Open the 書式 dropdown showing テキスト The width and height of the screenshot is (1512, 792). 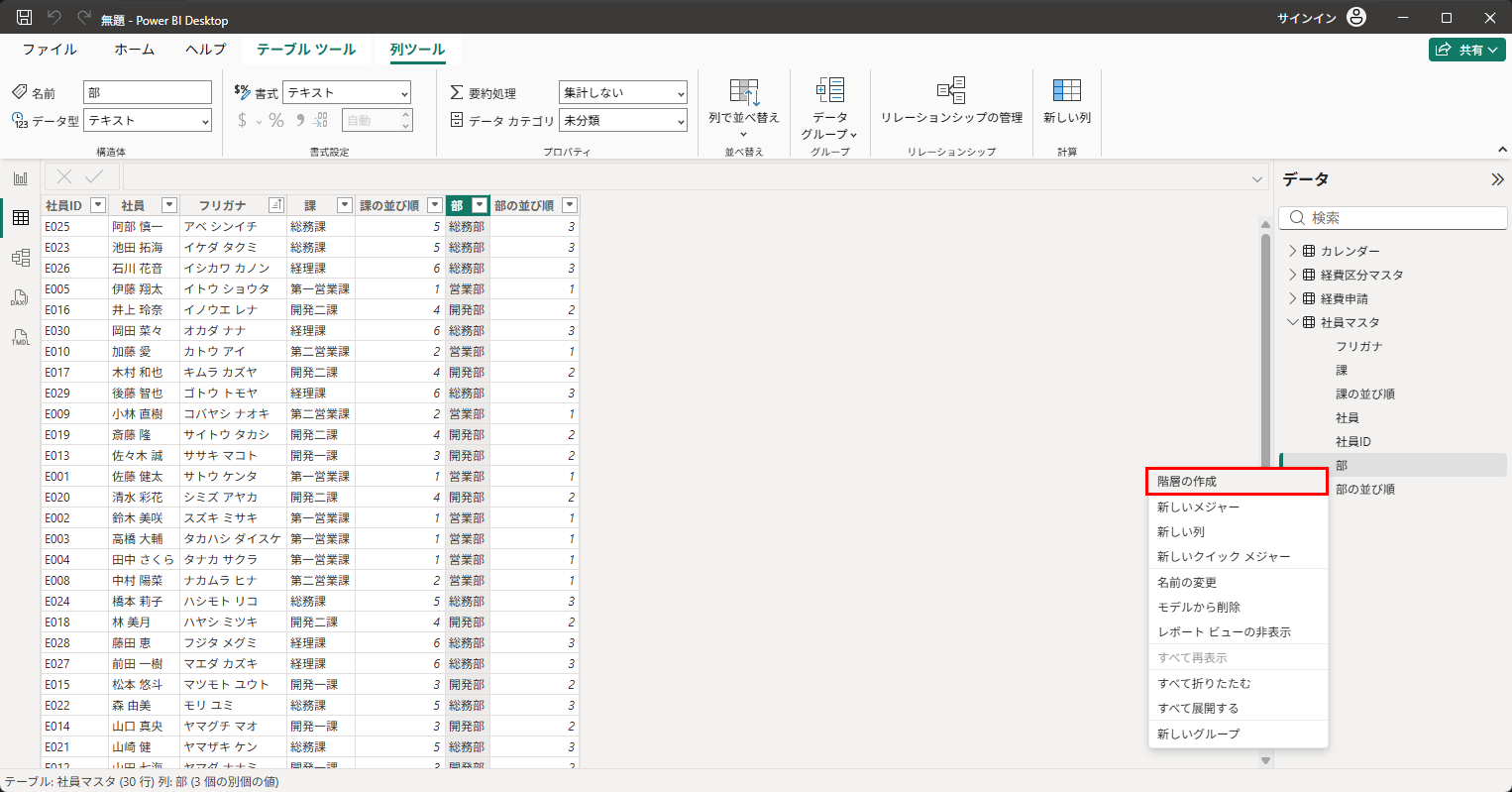347,92
